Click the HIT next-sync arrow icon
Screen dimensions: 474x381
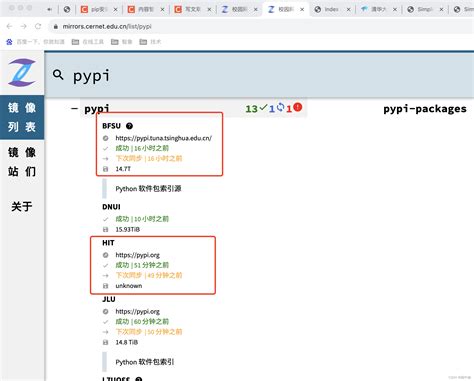pos(106,275)
